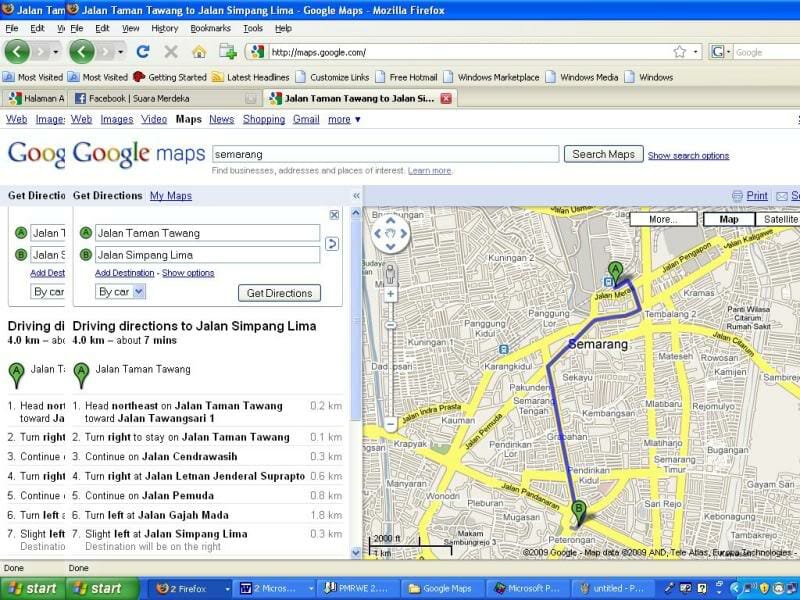Open the More... map layers button
The image size is (800, 600).
[663, 219]
